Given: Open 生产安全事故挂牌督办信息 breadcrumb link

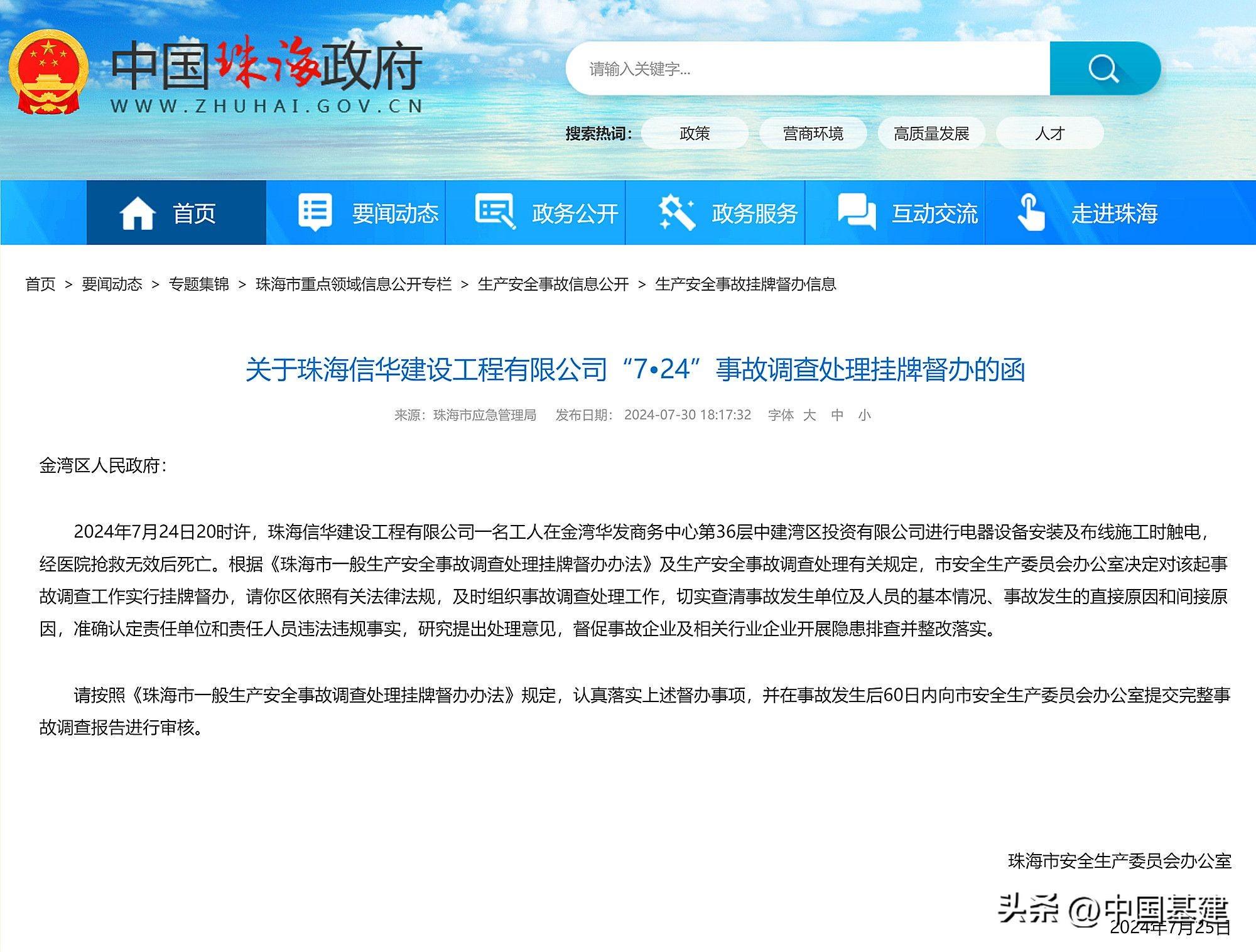Looking at the screenshot, I should (x=745, y=284).
